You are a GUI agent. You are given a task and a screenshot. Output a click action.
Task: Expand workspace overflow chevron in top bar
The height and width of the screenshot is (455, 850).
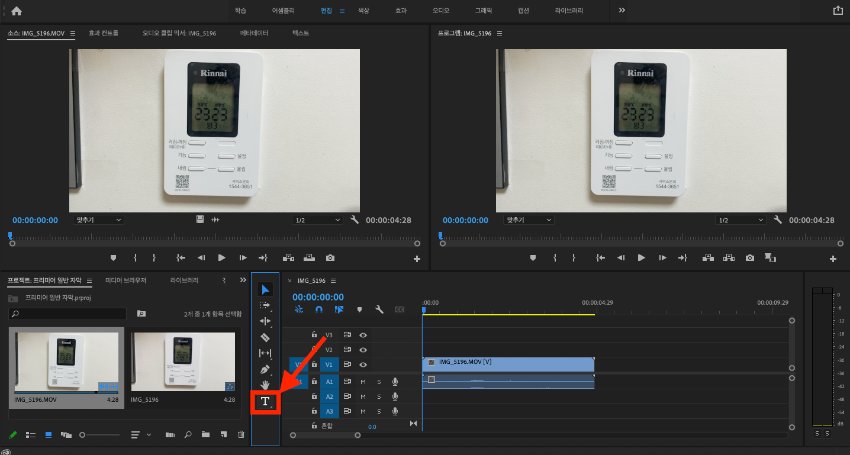coord(622,10)
